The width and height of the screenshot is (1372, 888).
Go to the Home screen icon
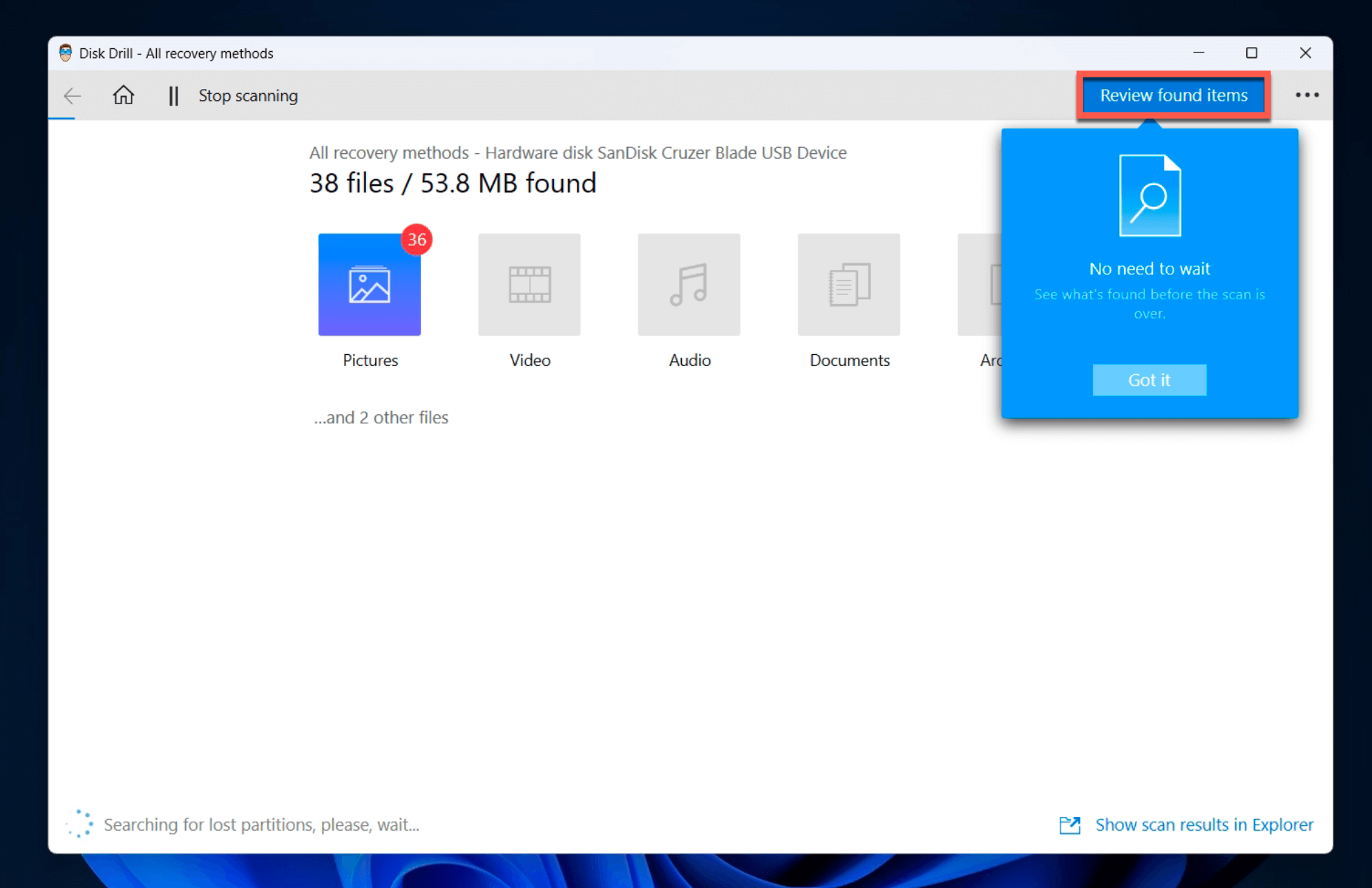124,95
